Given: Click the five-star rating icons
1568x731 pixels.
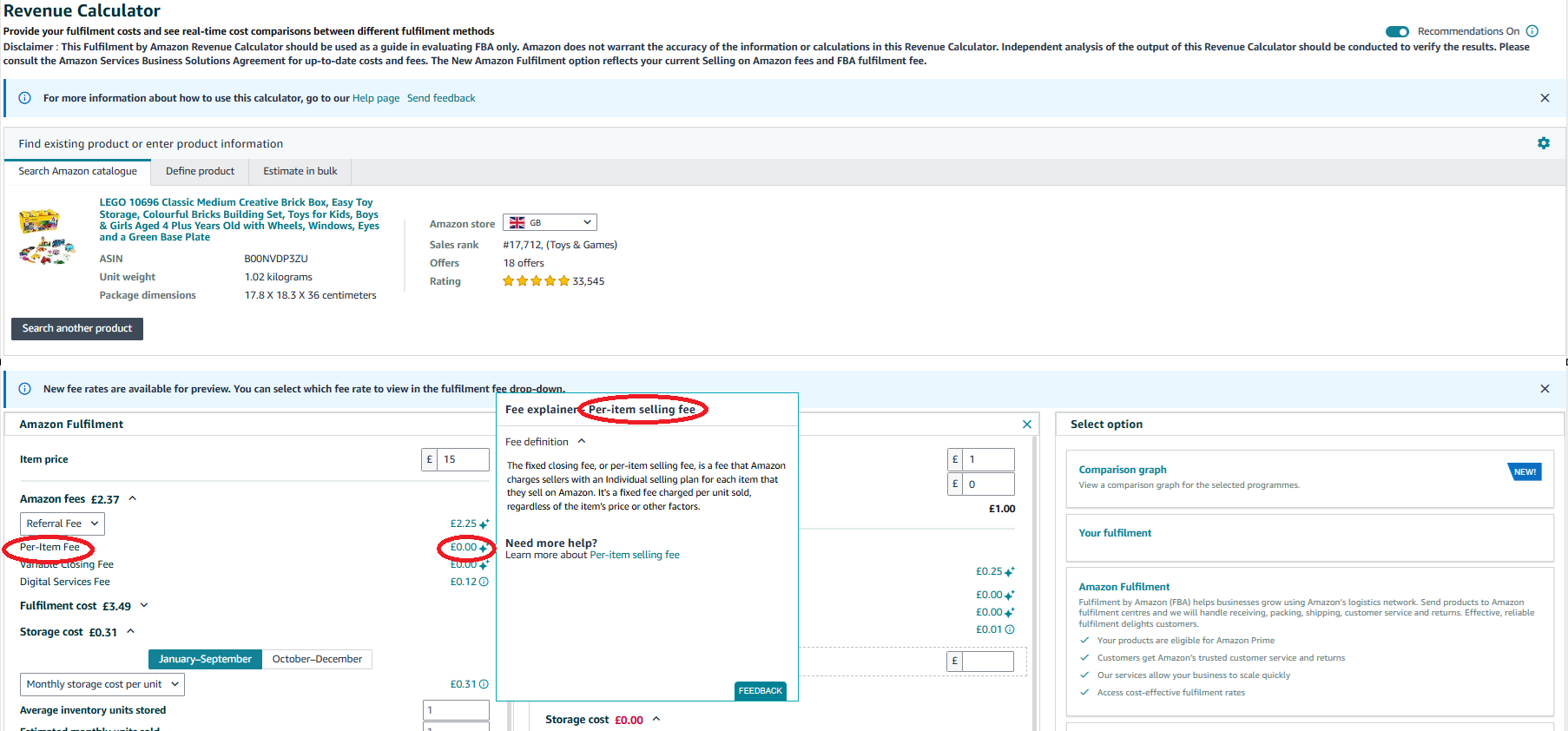Looking at the screenshot, I should coord(536,281).
